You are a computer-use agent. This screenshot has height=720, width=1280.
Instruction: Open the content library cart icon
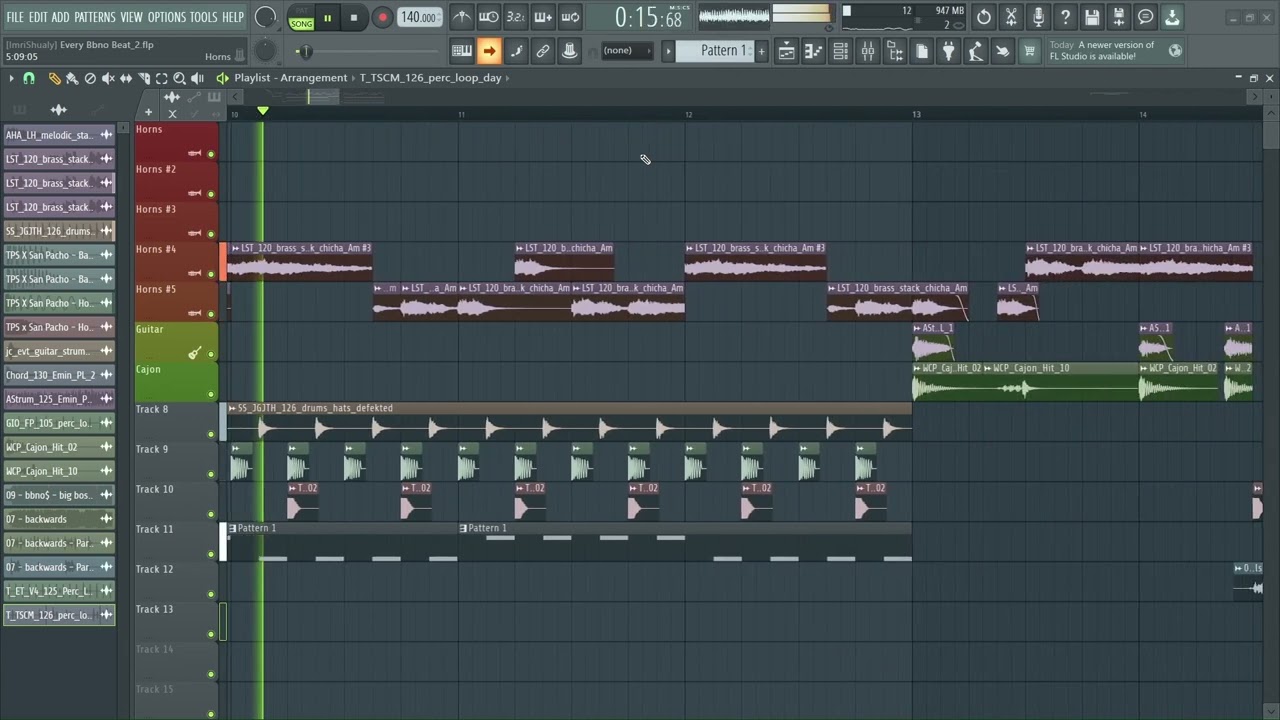coord(1029,51)
